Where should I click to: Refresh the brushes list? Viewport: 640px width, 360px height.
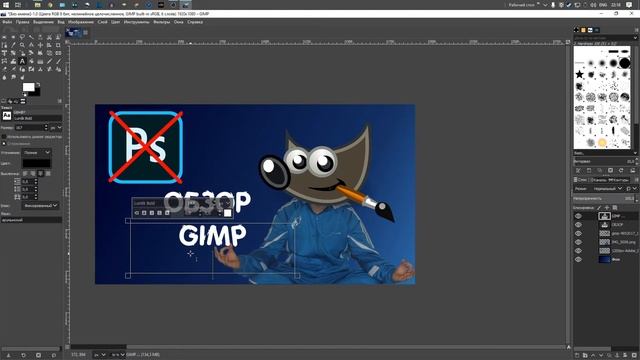[x=621, y=171]
